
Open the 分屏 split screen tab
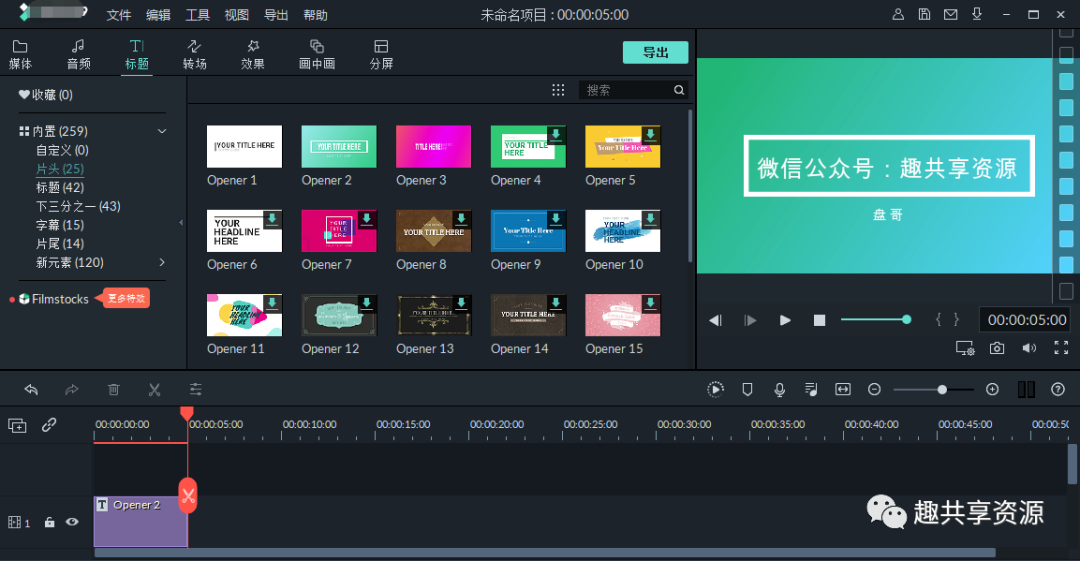click(x=381, y=54)
